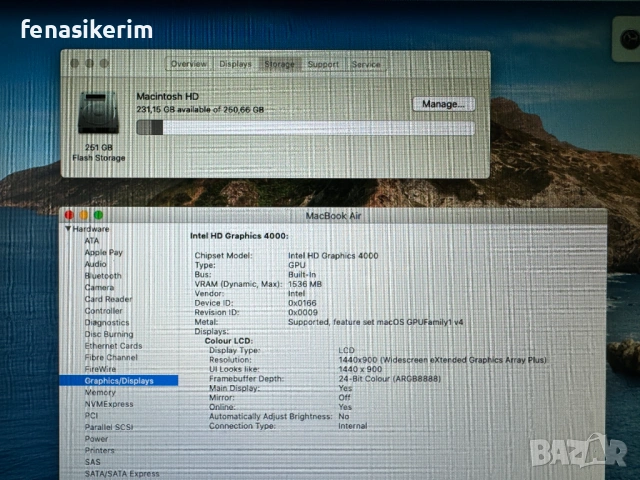The width and height of the screenshot is (640, 480).
Task: Select the Graphics/Displays sidebar entry
Action: [119, 380]
